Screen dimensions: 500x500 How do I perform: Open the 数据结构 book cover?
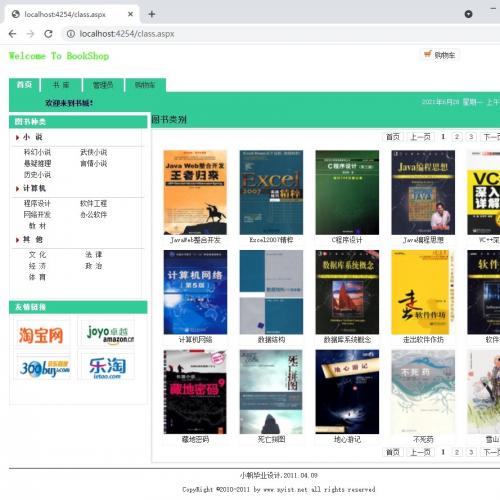(x=271, y=292)
